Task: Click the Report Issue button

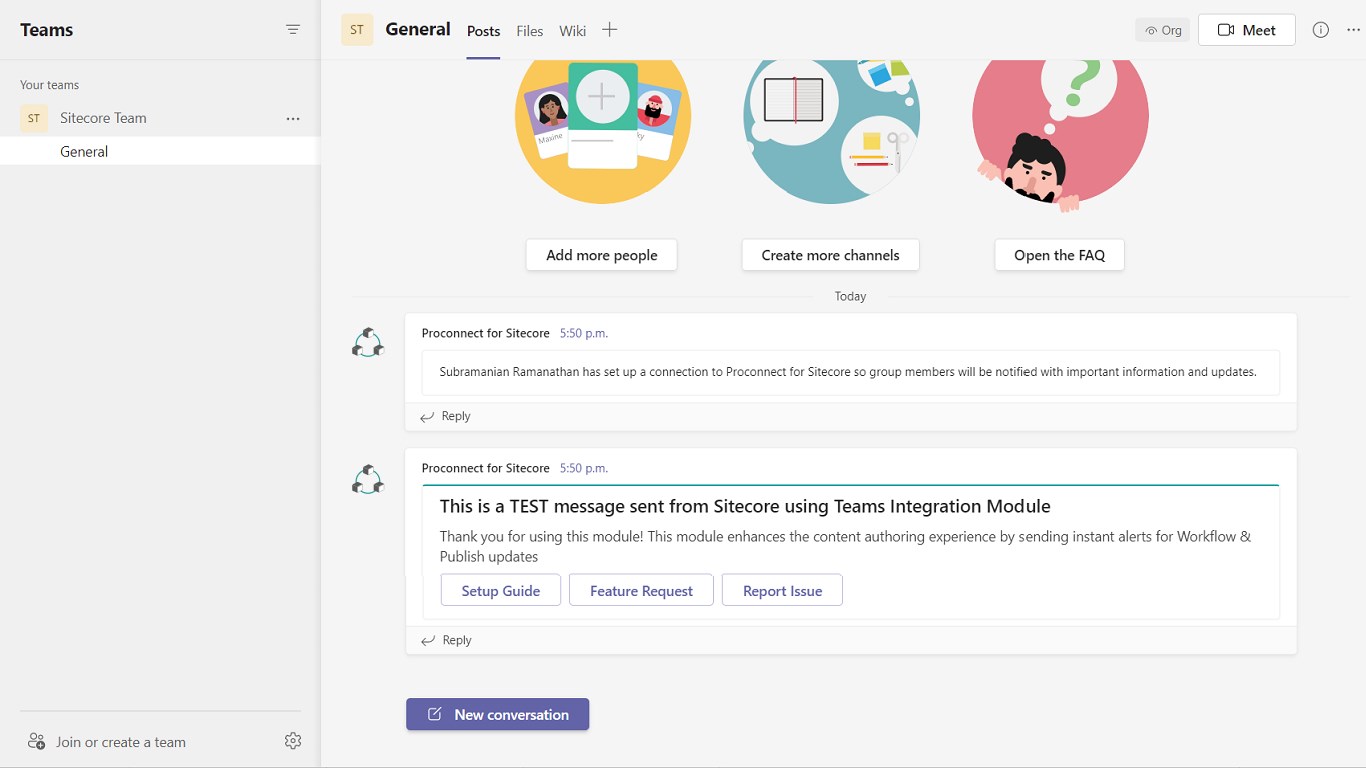Action: coord(782,590)
